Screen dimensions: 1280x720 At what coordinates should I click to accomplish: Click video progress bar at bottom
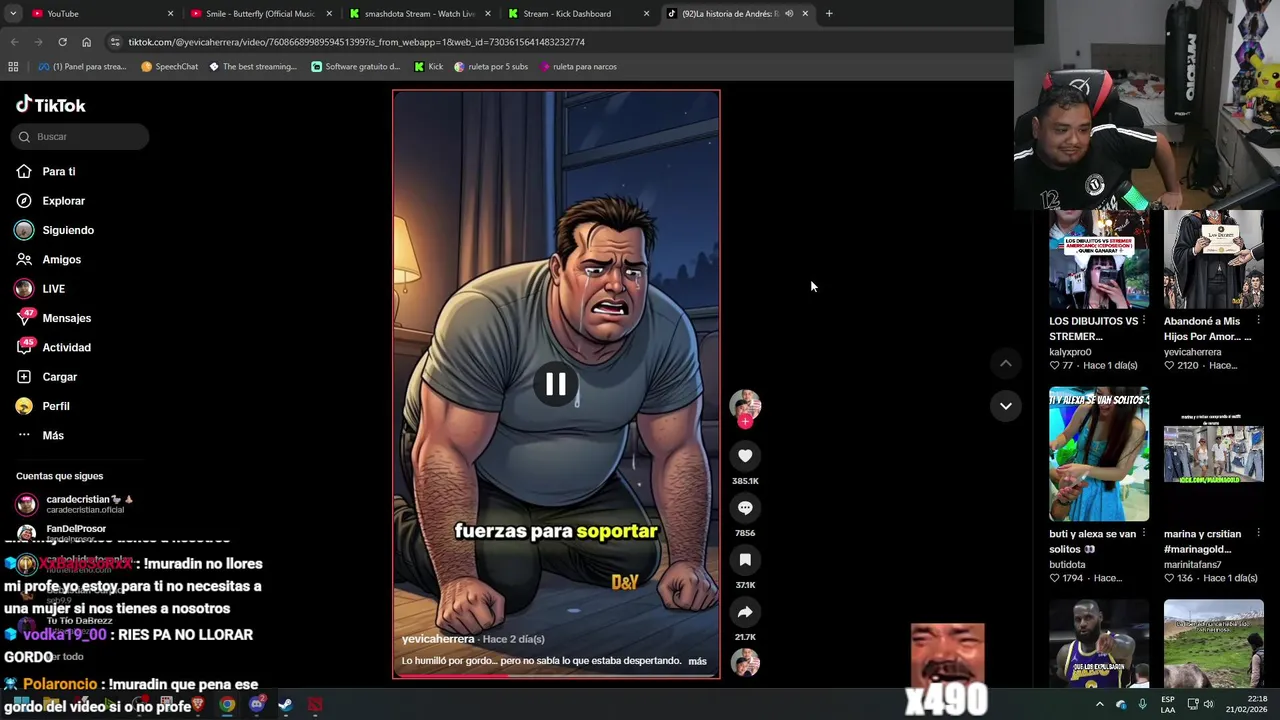(x=555, y=676)
